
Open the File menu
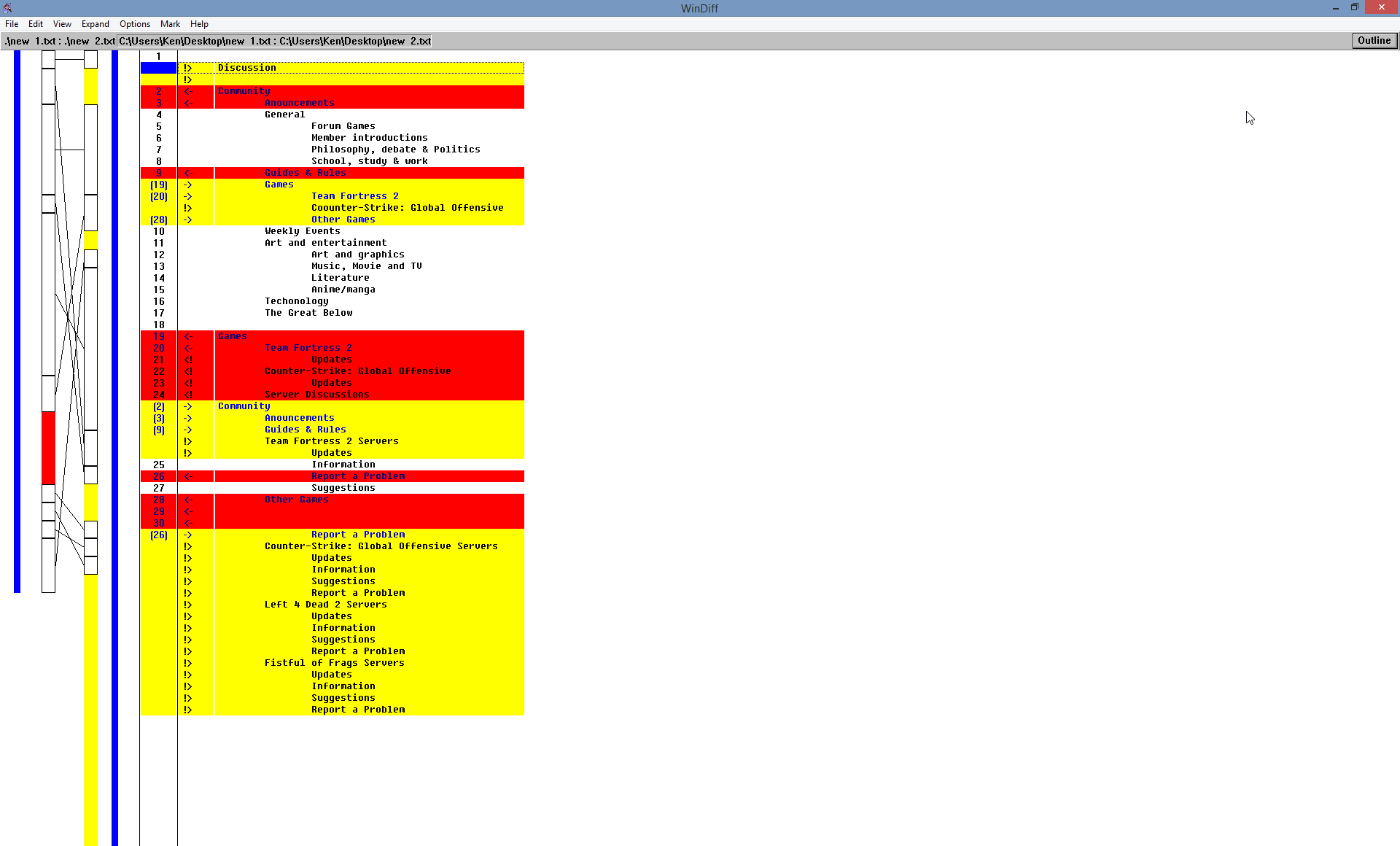click(12, 24)
